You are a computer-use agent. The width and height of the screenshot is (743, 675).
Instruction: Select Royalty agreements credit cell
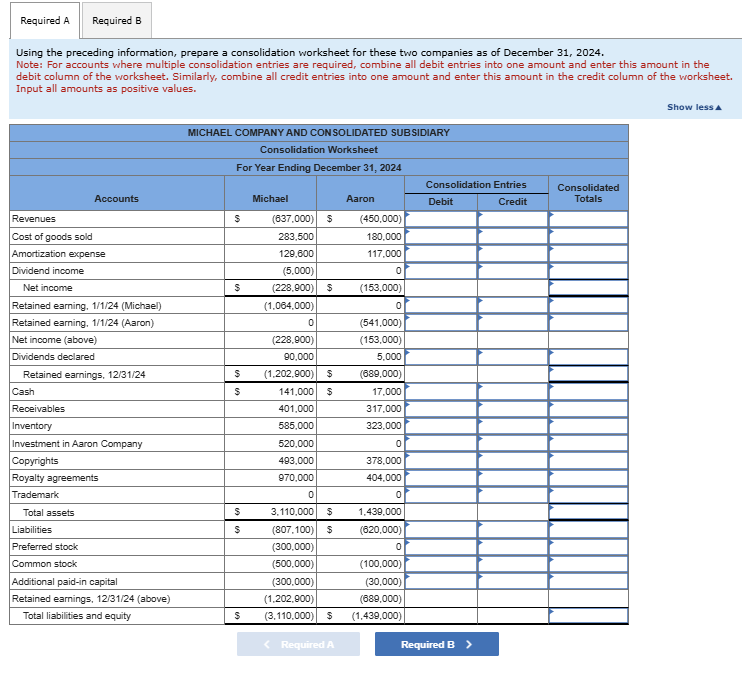(513, 477)
